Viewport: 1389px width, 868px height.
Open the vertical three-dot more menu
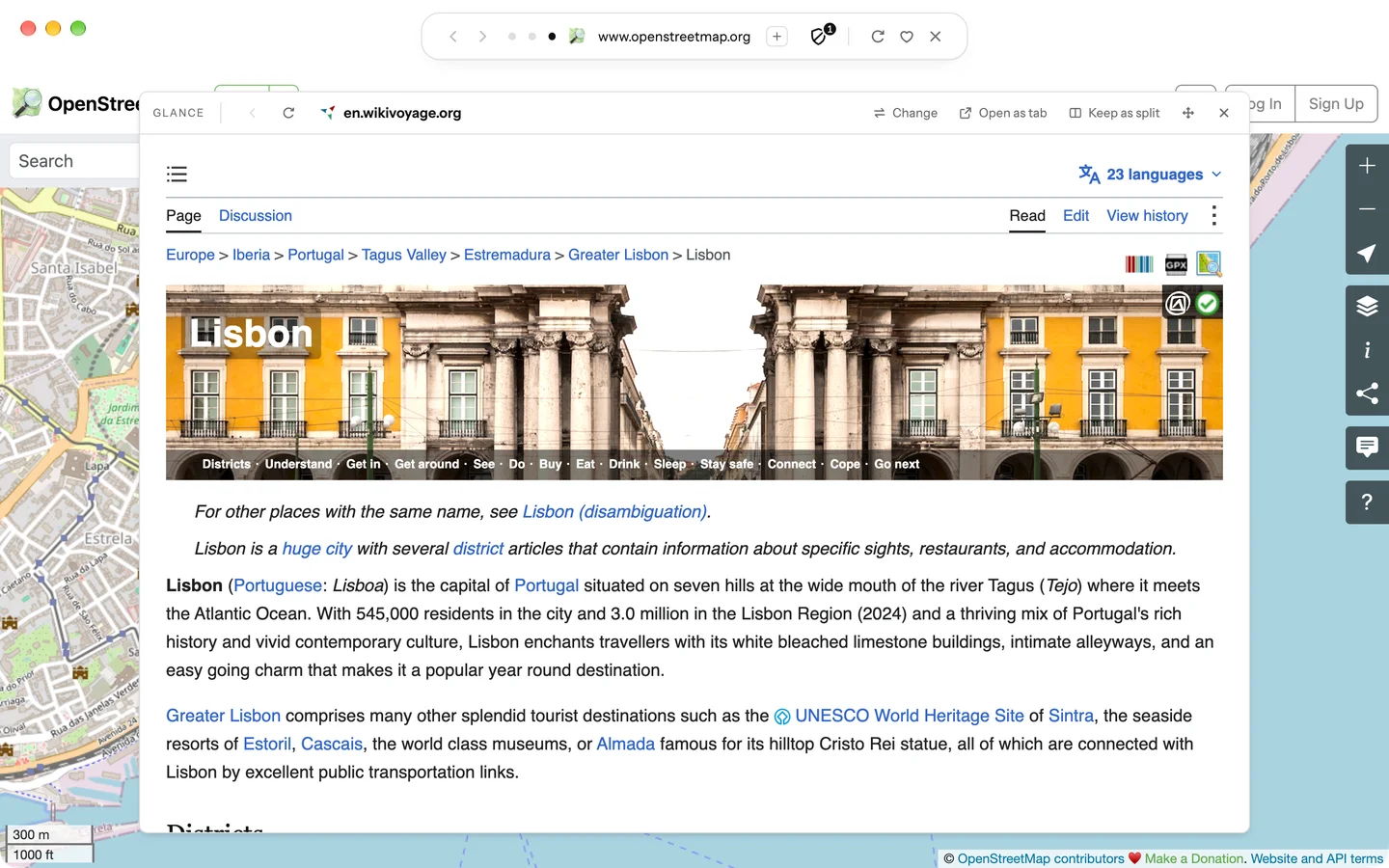coord(1213,216)
